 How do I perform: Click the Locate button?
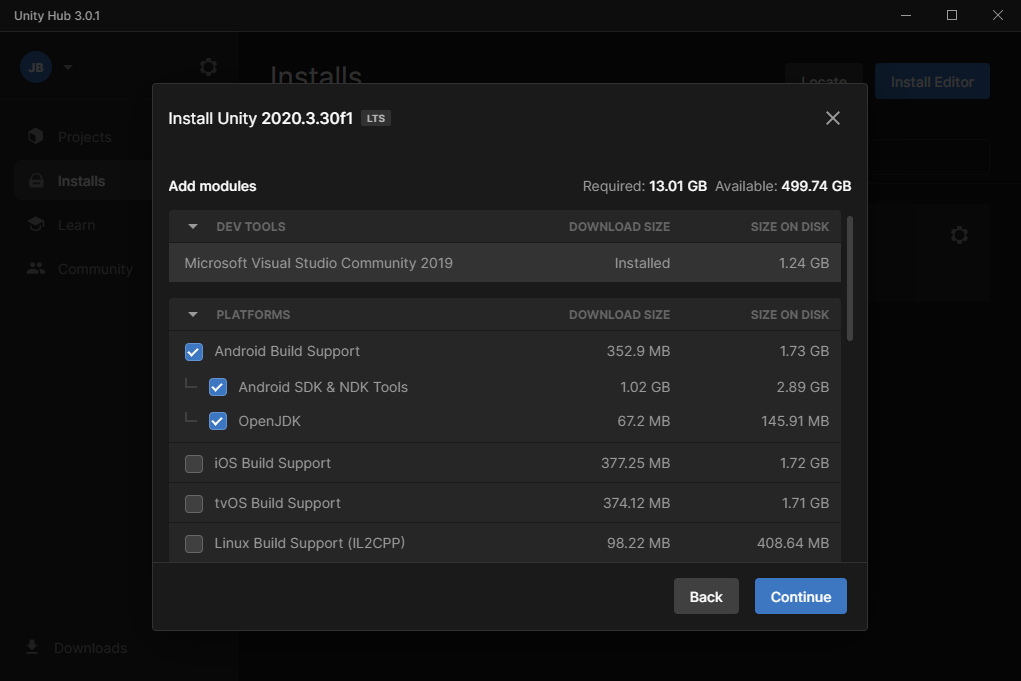824,74
